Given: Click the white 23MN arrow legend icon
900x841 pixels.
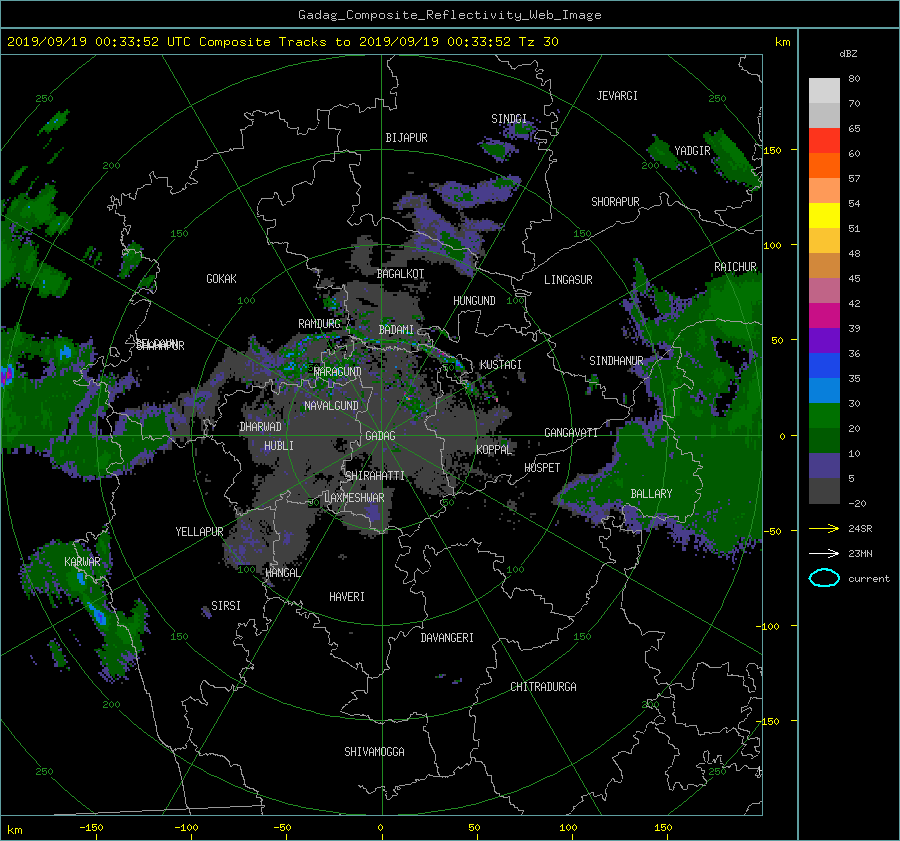Looking at the screenshot, I should [824, 553].
